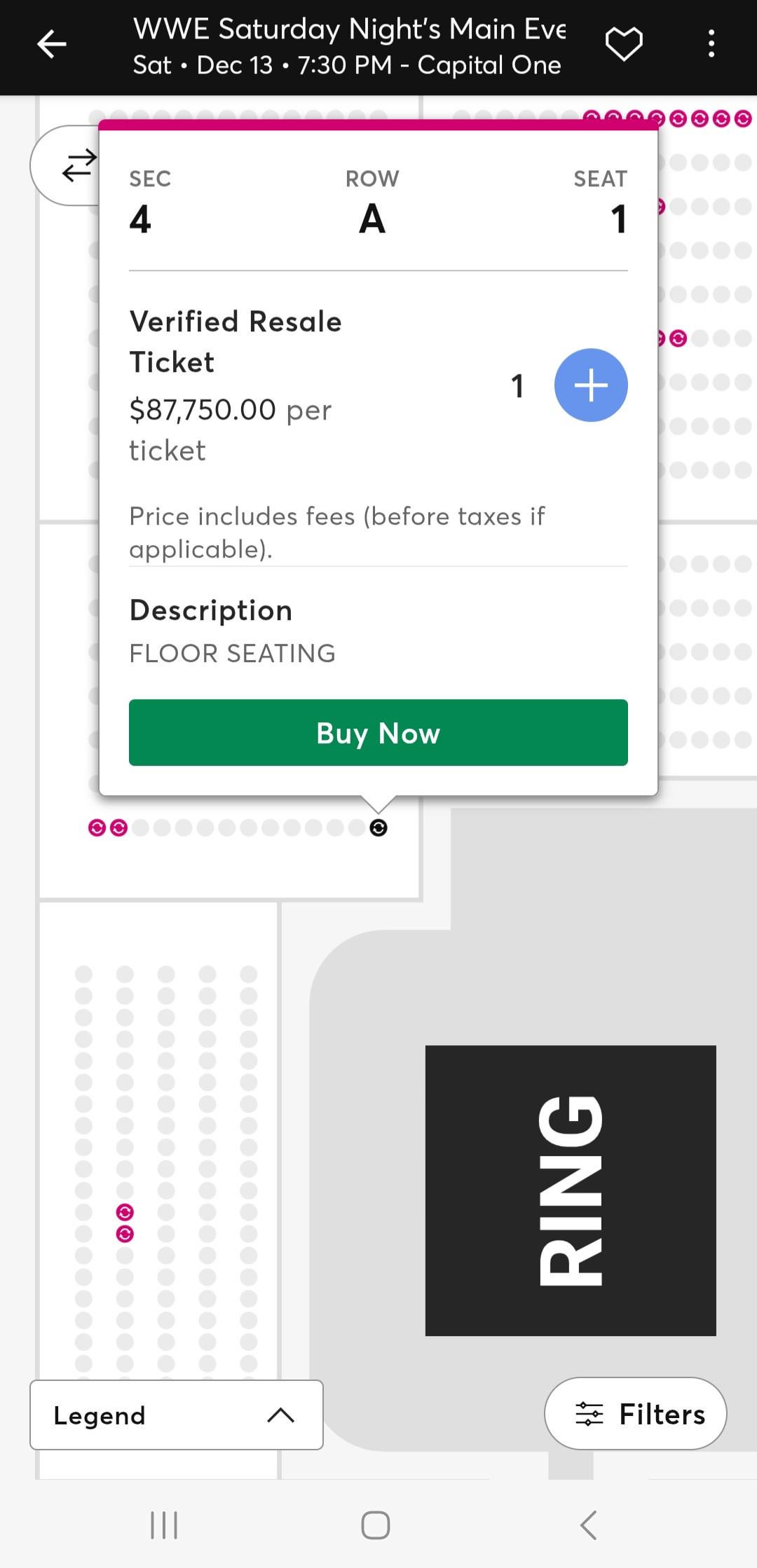
Task: Tap the Android system back chevron
Action: (x=589, y=1525)
